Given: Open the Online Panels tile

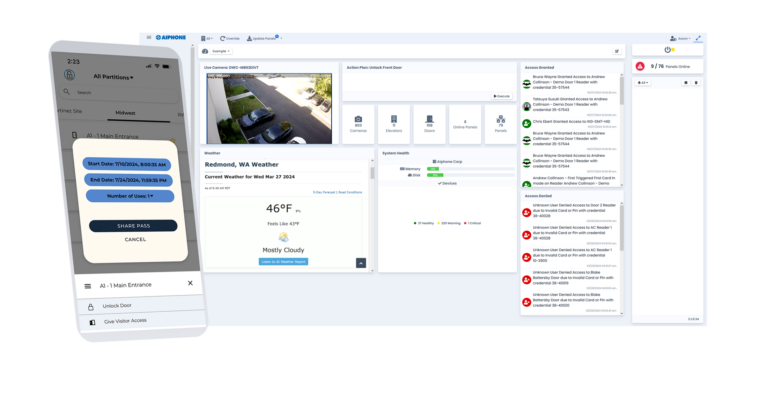Looking at the screenshot, I should pos(465,124).
